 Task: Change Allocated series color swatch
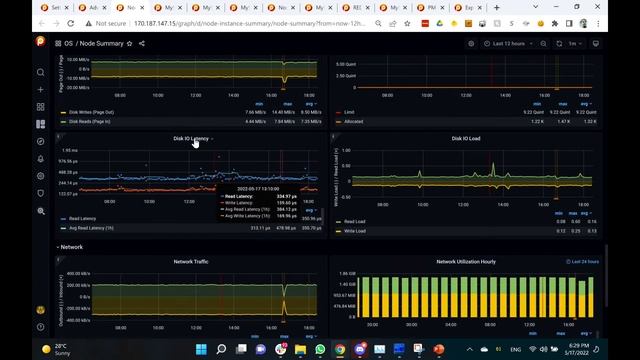(x=338, y=122)
